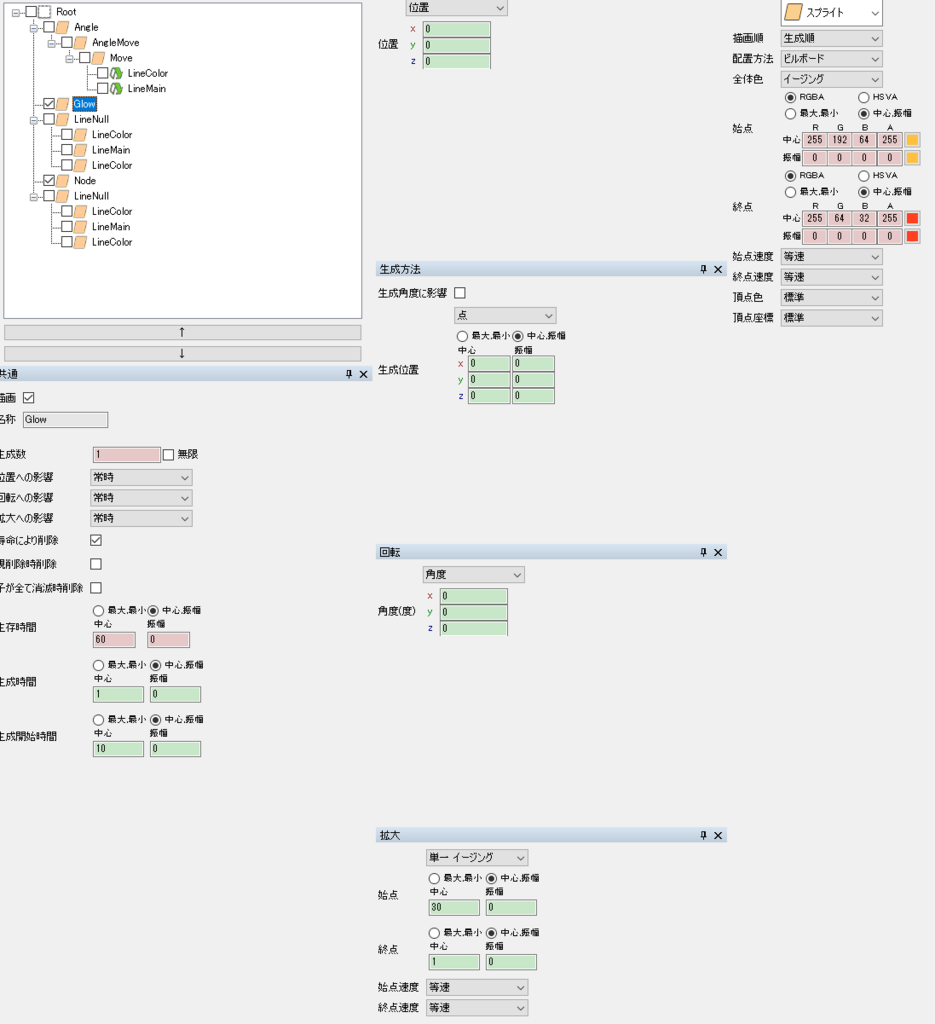The image size is (935, 1024).
Task: Click the 始点 中心 orange color swatch
Action: pos(912,140)
